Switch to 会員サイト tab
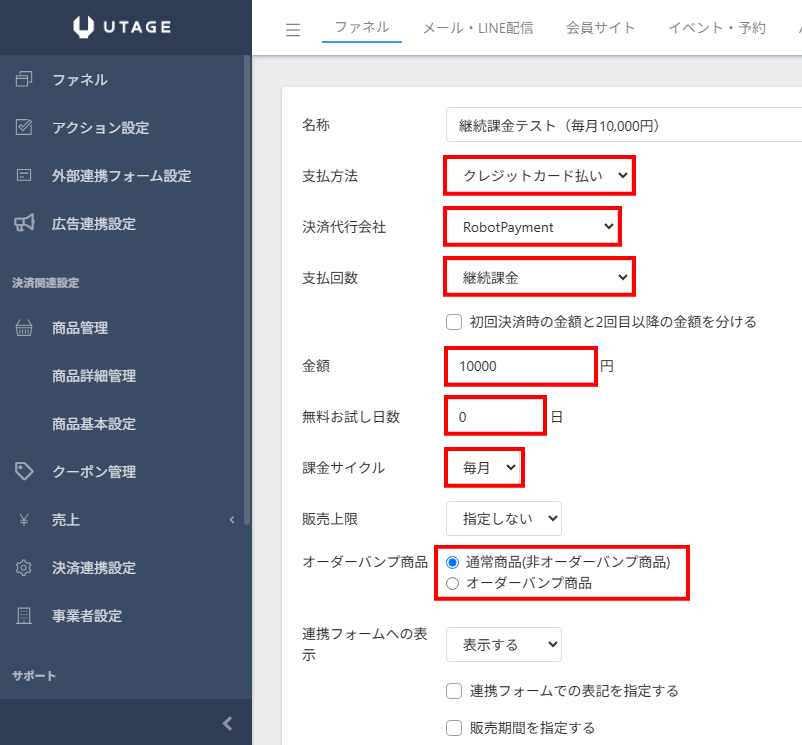This screenshot has height=745, width=802. (600, 28)
